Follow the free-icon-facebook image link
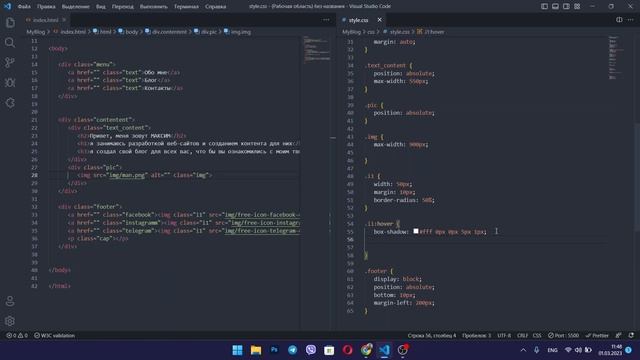Image resolution: width=640 pixels, height=360 pixels. point(262,215)
